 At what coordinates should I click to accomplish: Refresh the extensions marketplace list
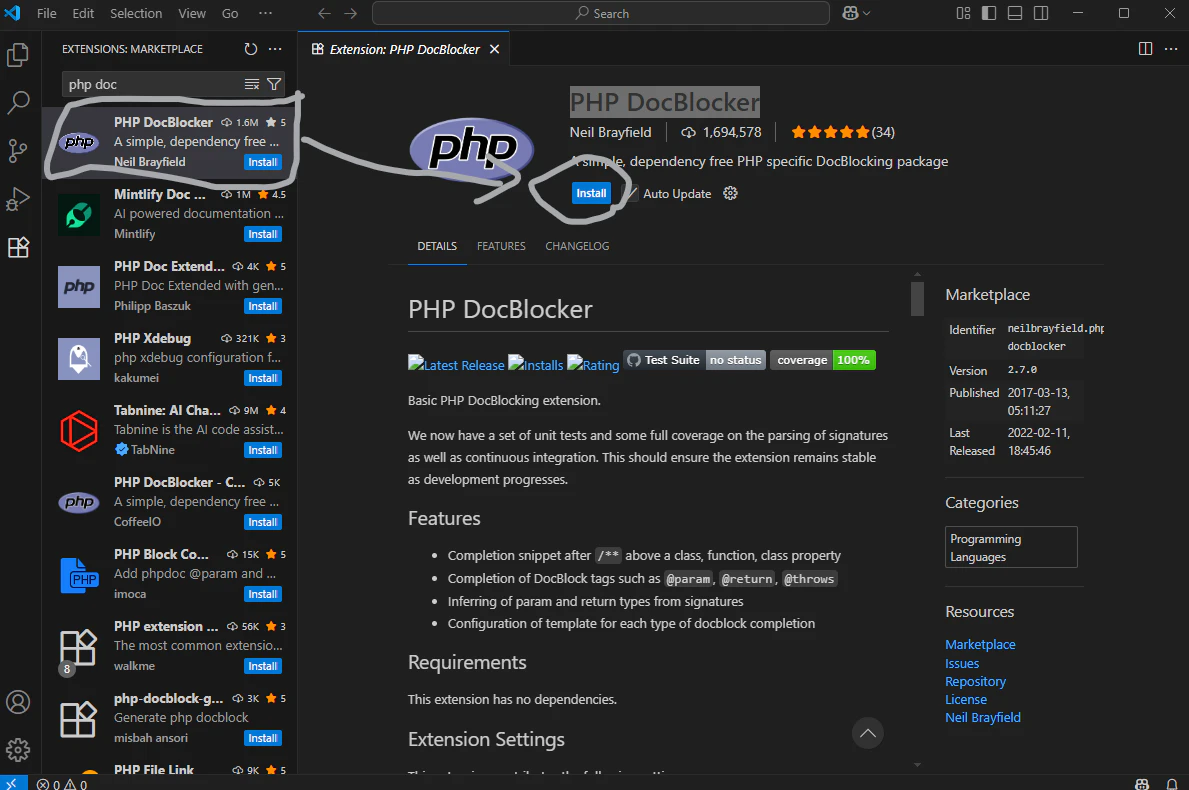(251, 49)
